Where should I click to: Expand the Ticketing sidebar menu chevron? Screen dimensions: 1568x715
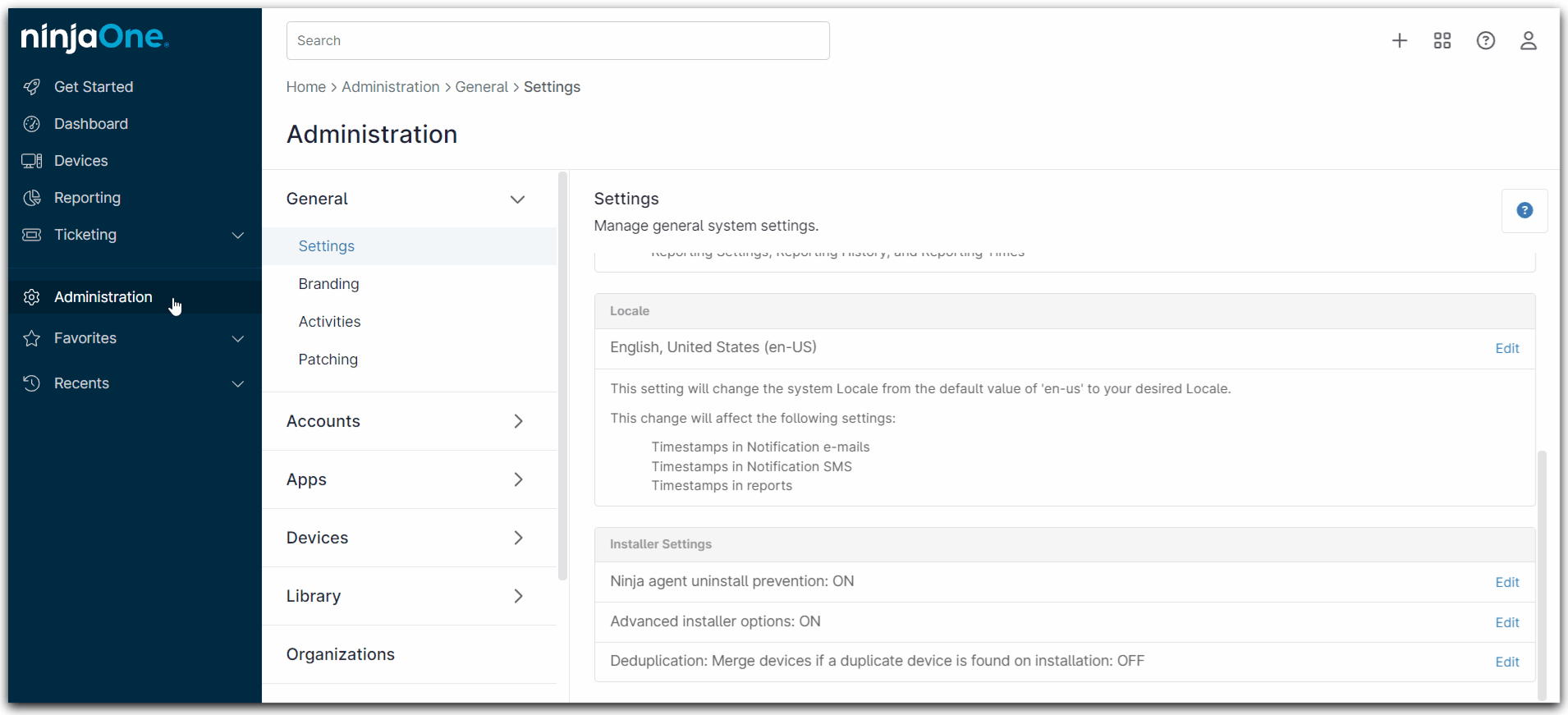(238, 236)
